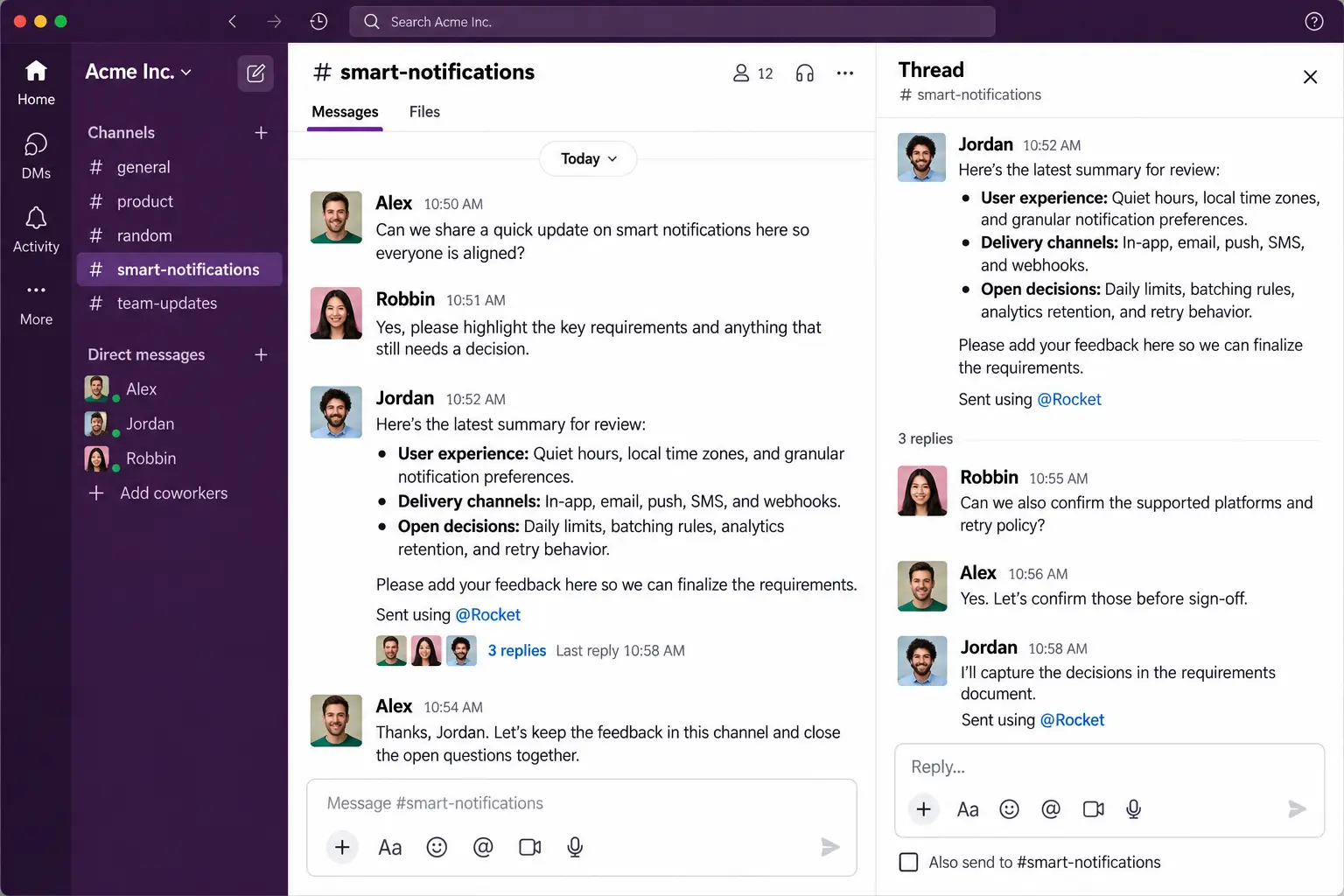Image resolution: width=1344 pixels, height=896 pixels.
Task: Open the history clock icon
Action: tap(318, 22)
